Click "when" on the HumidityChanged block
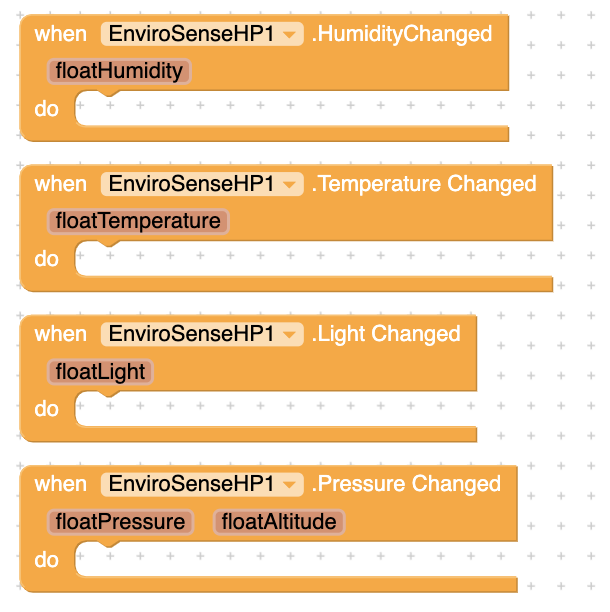This screenshot has width=610, height=612. pos(60,34)
